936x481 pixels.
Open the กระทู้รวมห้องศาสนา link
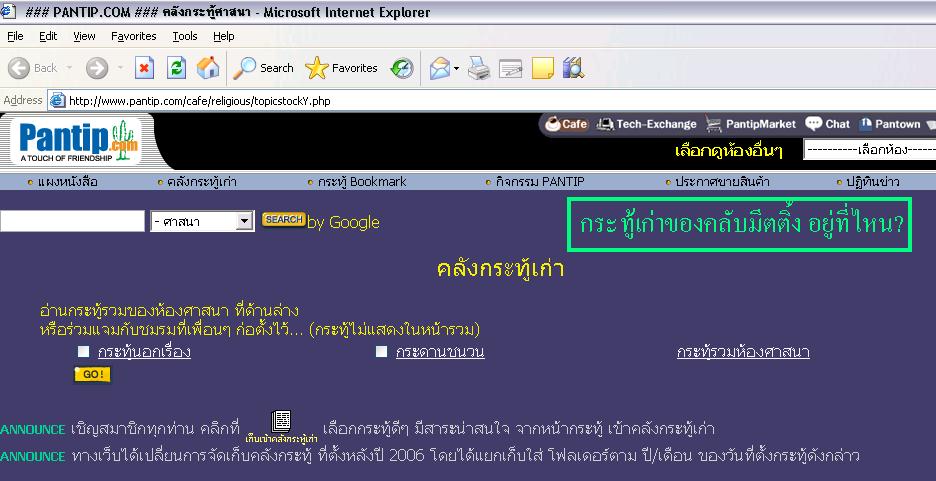(x=743, y=352)
